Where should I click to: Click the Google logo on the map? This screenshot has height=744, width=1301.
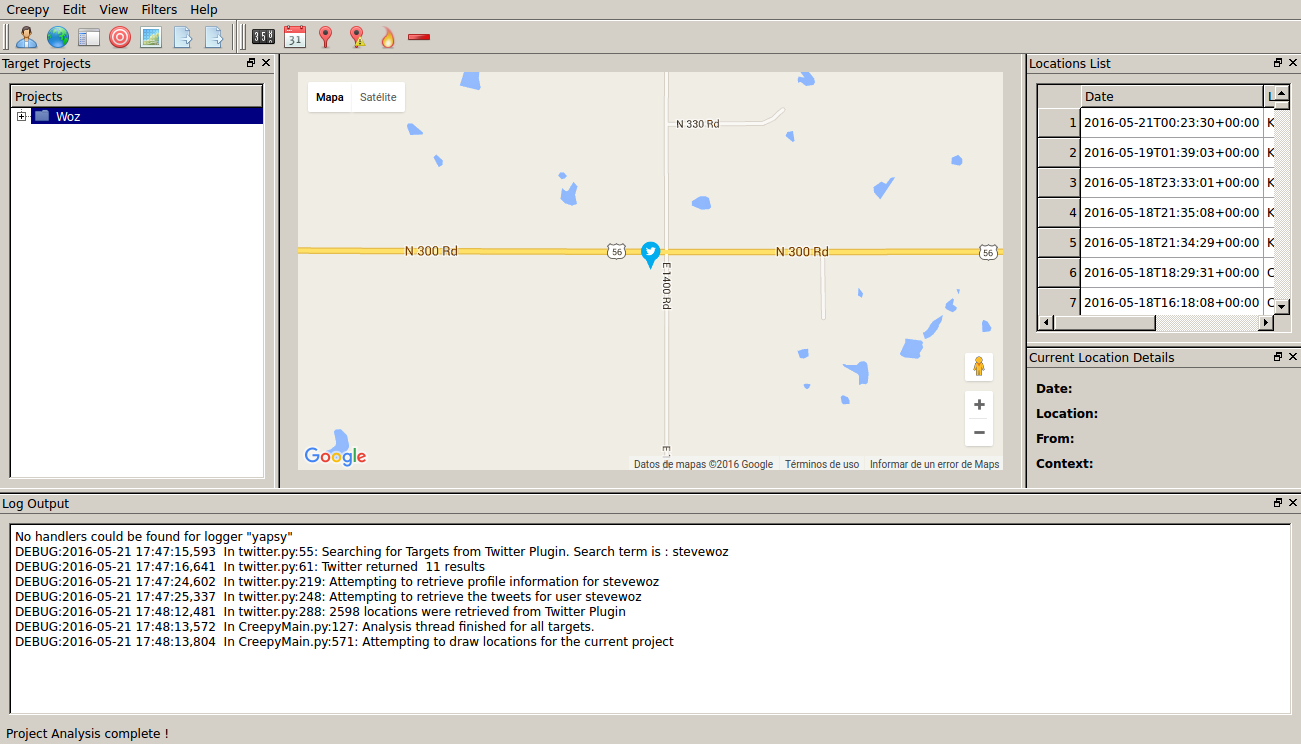pyautogui.click(x=336, y=456)
